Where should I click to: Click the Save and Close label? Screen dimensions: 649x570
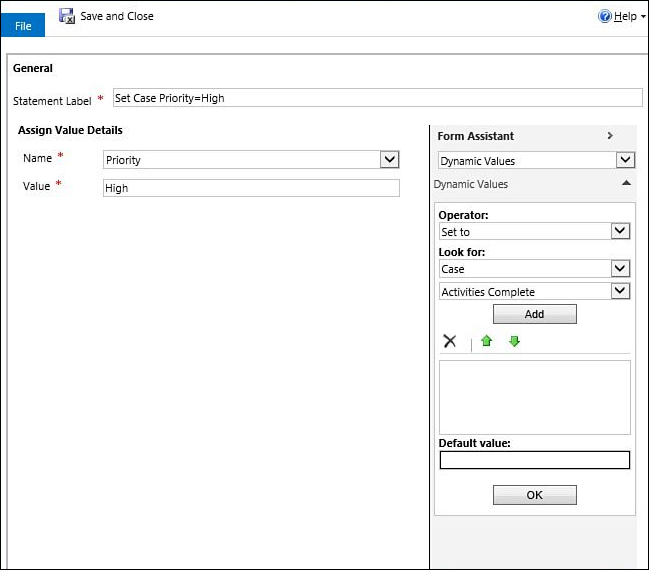pos(117,16)
